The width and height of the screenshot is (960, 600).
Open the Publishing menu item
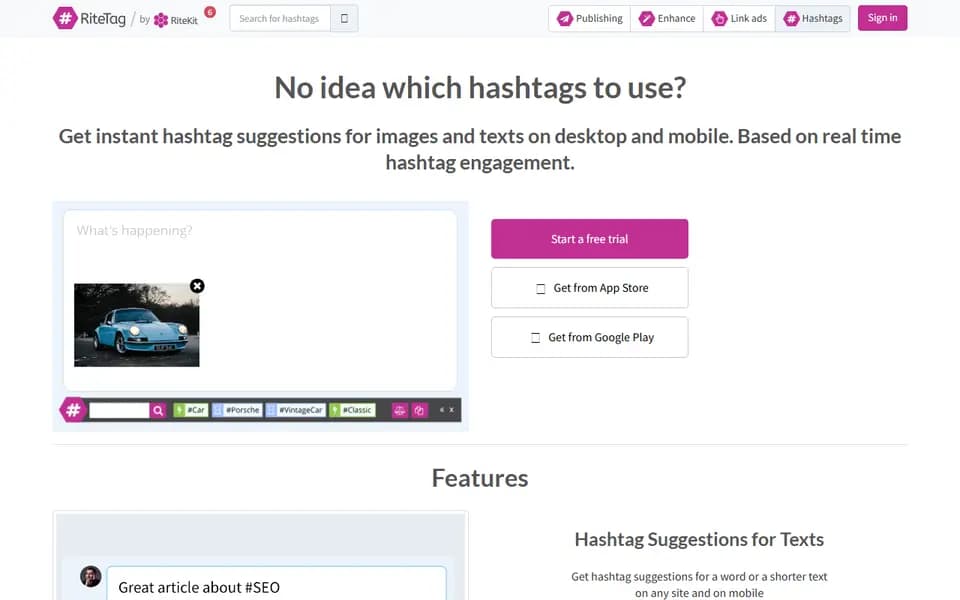(x=590, y=18)
